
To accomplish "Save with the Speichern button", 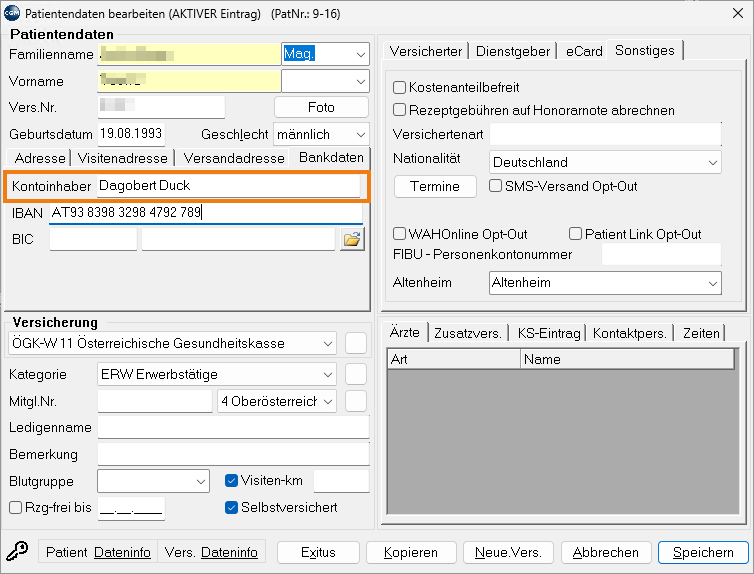I will tap(703, 552).
